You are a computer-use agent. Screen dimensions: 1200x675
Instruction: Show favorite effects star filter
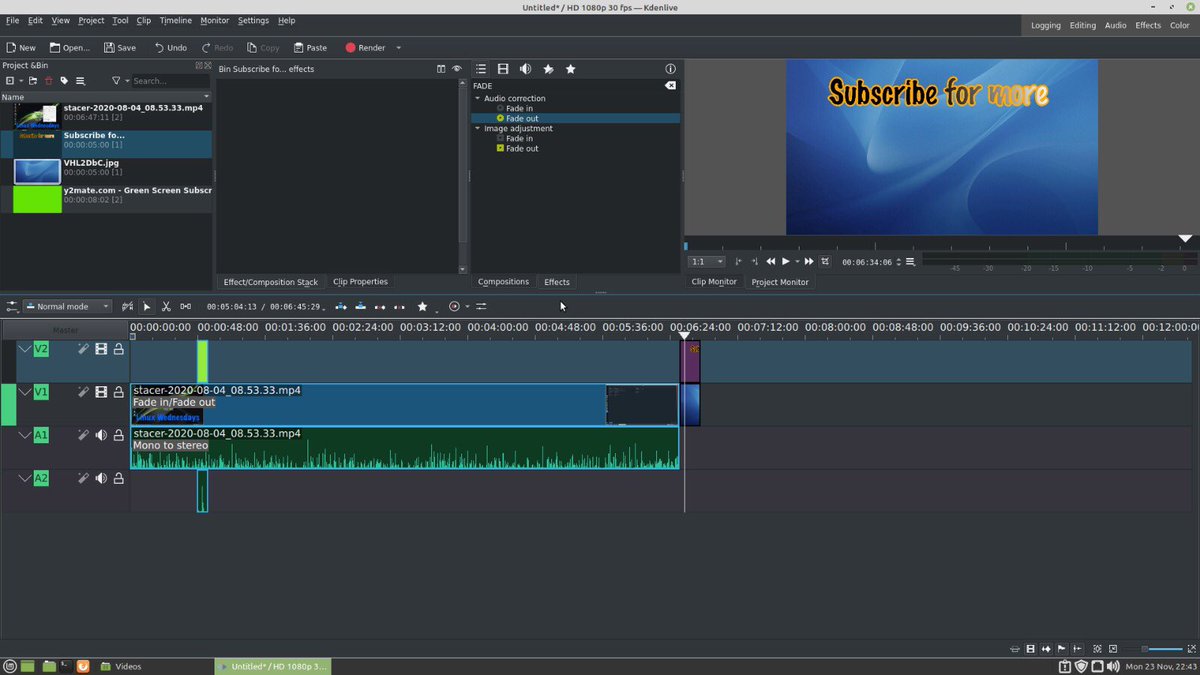click(x=570, y=69)
